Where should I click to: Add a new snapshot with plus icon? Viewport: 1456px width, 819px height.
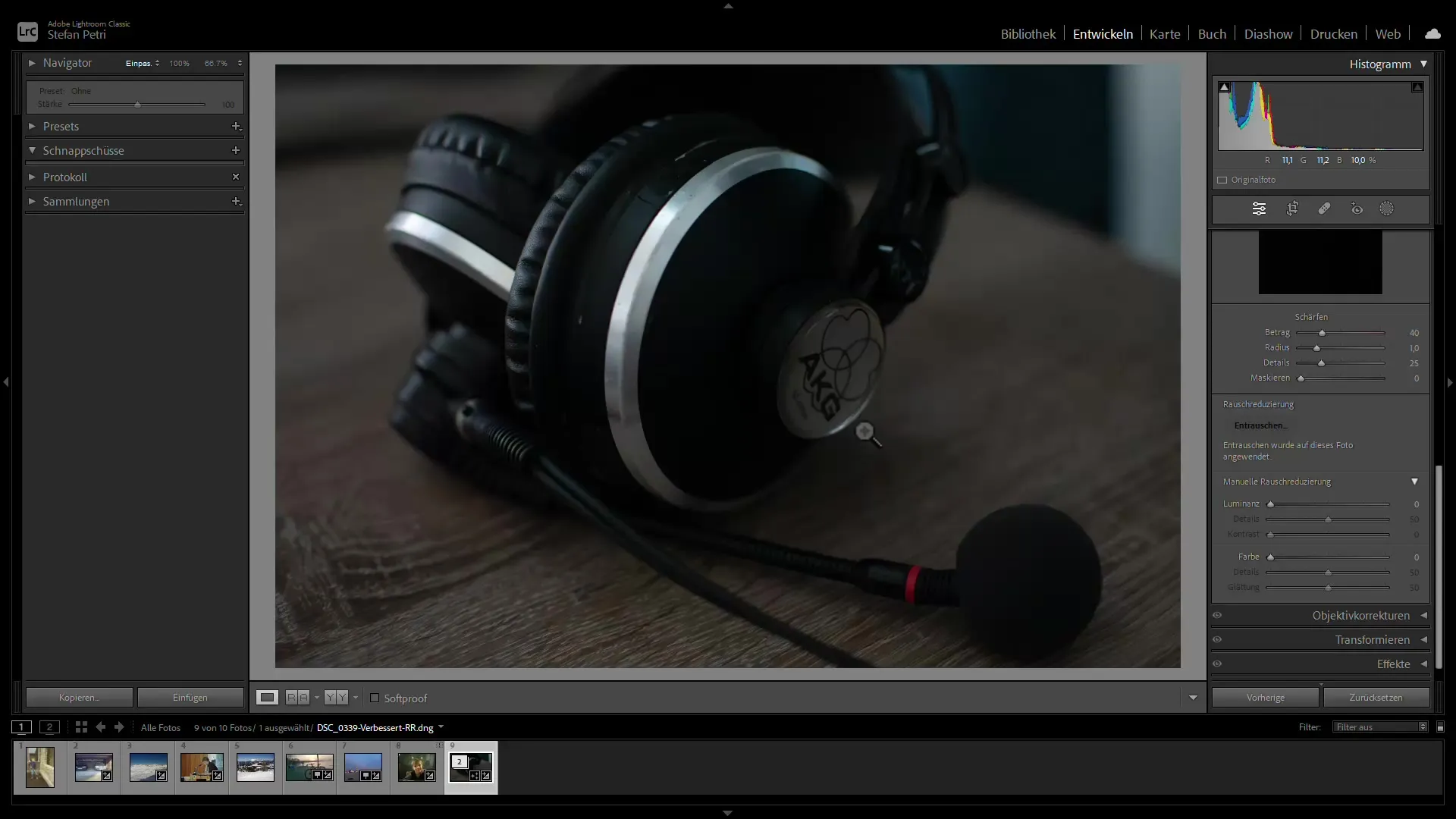(x=236, y=150)
